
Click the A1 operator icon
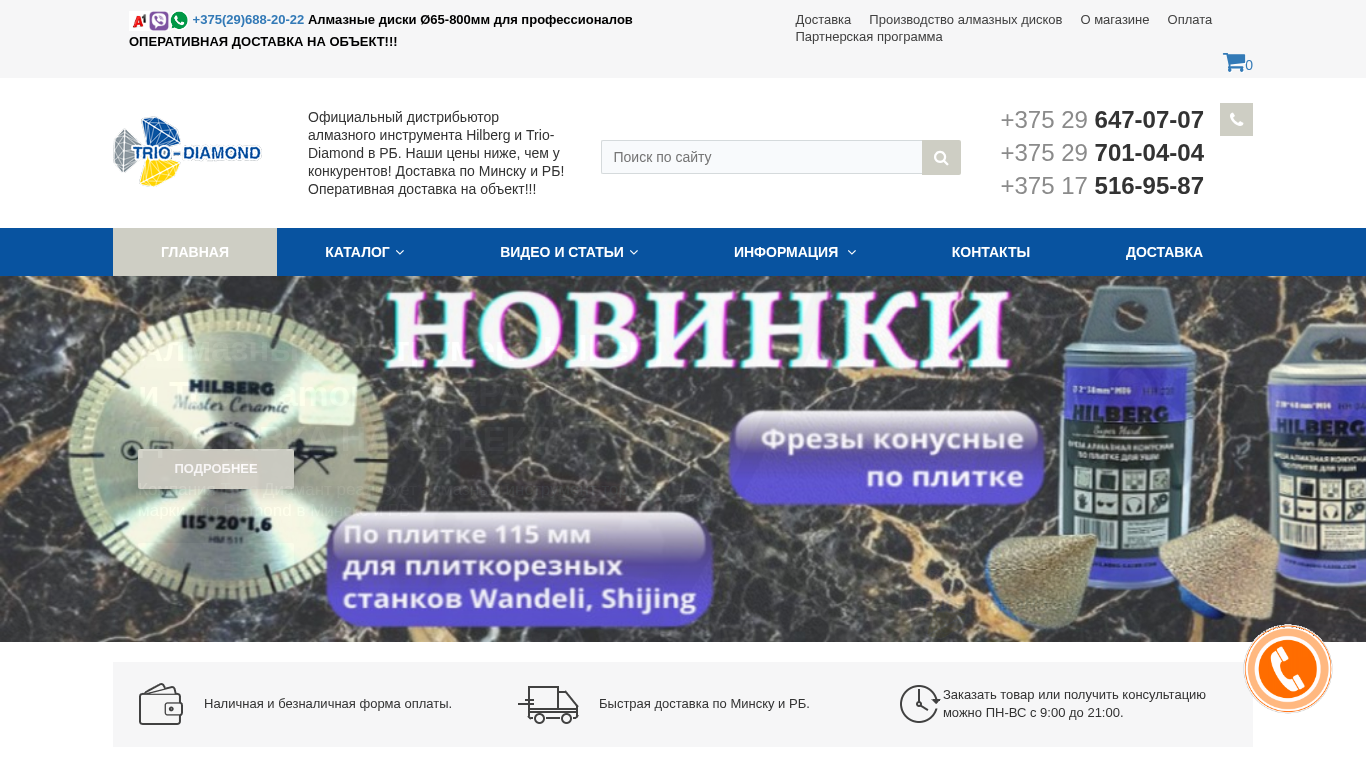[x=139, y=20]
